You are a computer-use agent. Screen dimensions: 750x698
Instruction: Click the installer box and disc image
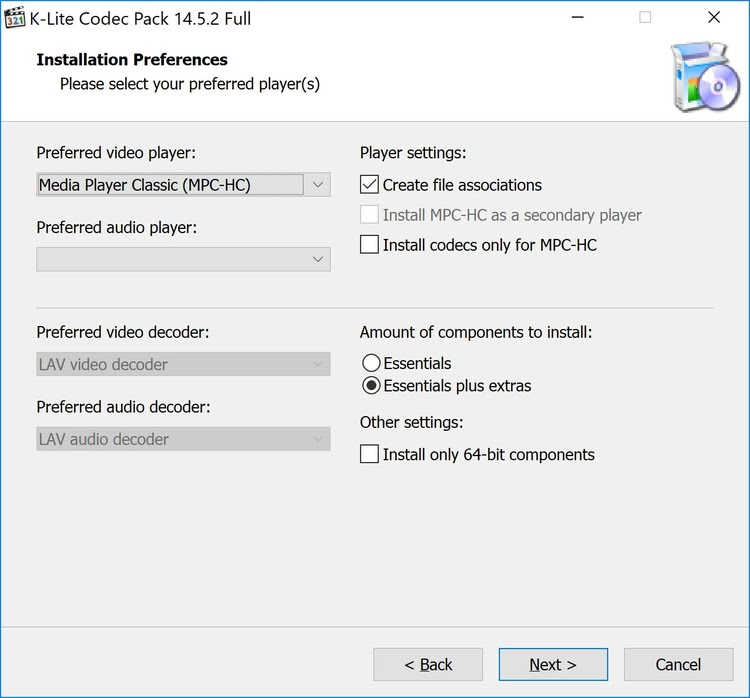(x=705, y=77)
